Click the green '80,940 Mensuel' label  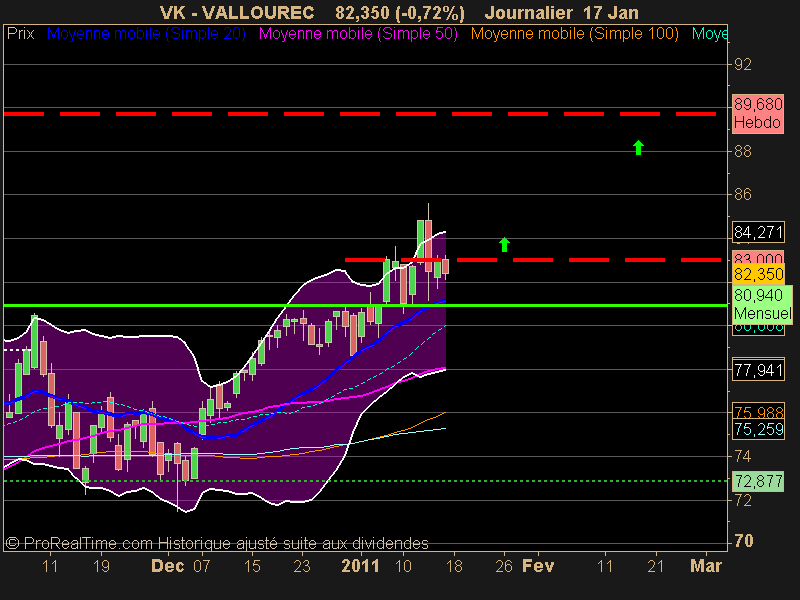762,304
